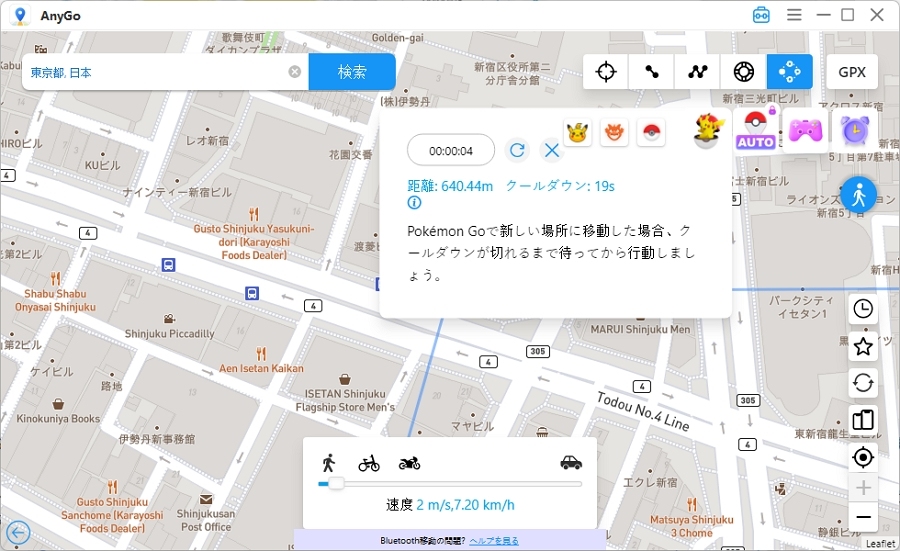900x551 pixels.
Task: Open the hamburger menu in title bar
Action: (794, 15)
